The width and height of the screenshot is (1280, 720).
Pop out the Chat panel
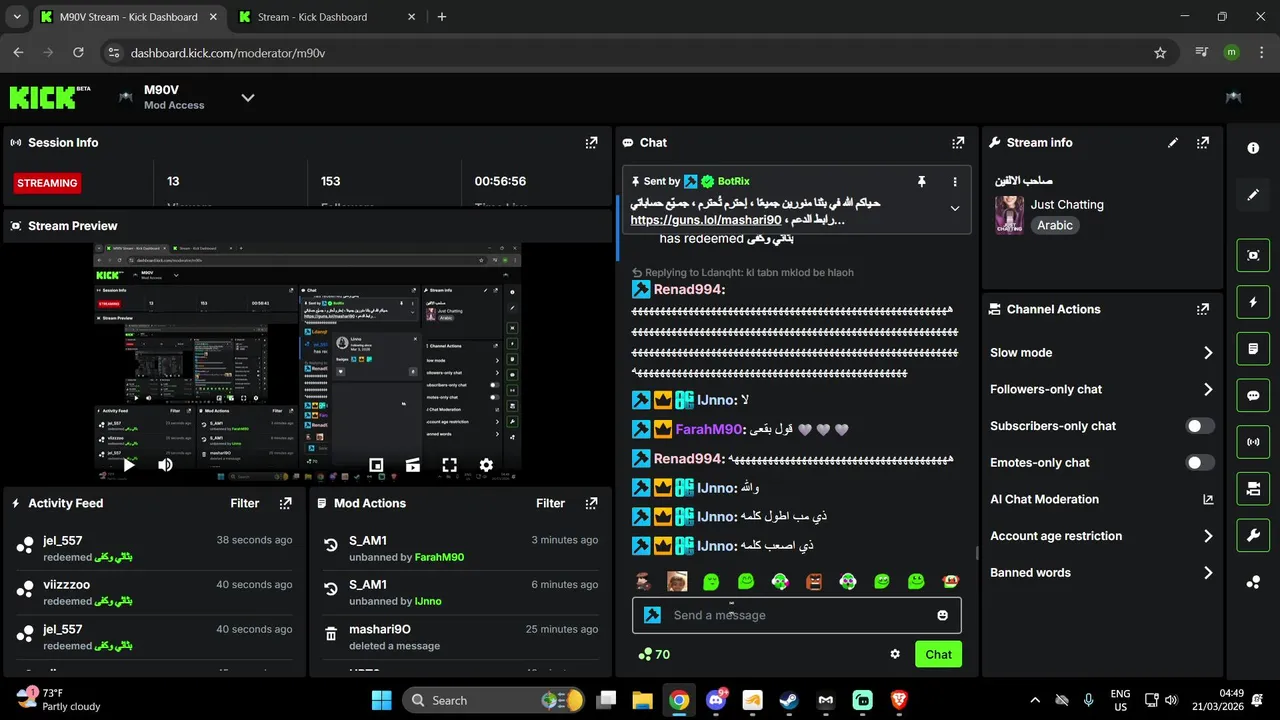pyautogui.click(x=958, y=143)
